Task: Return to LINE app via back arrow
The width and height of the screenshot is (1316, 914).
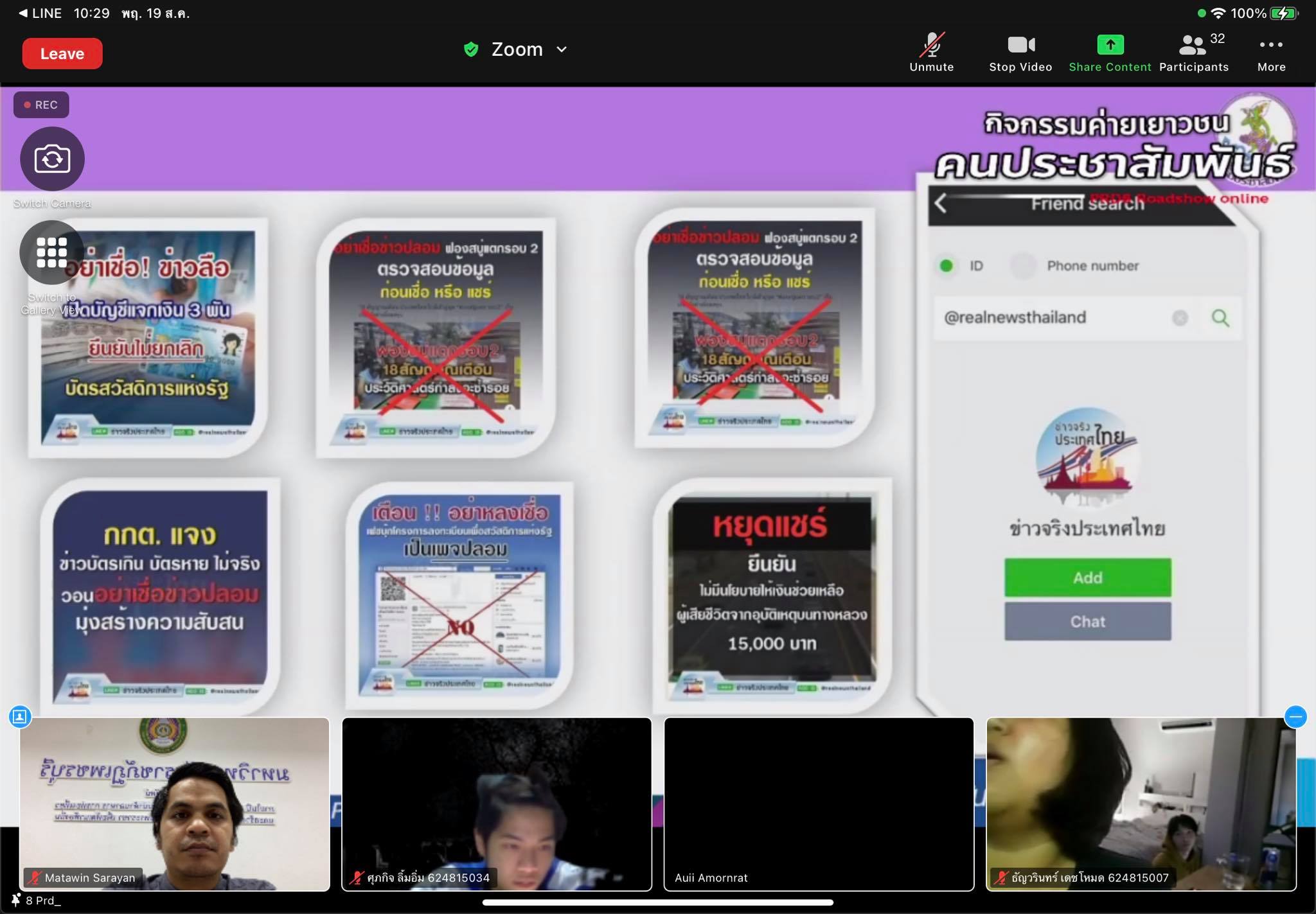Action: [23, 13]
